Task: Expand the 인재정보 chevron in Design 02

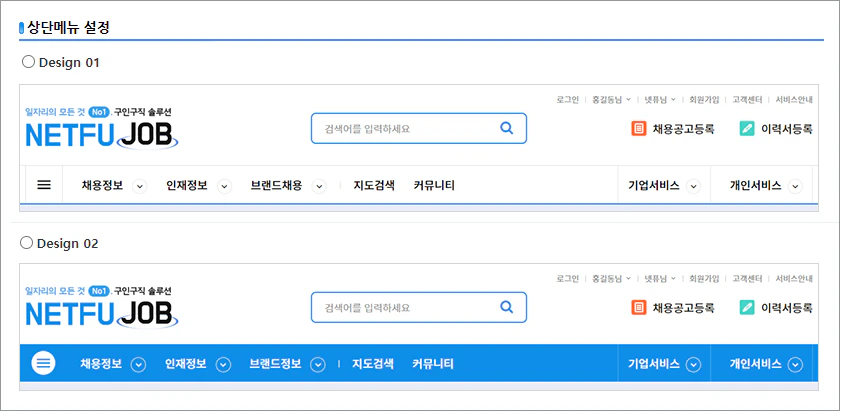Action: (x=223, y=364)
